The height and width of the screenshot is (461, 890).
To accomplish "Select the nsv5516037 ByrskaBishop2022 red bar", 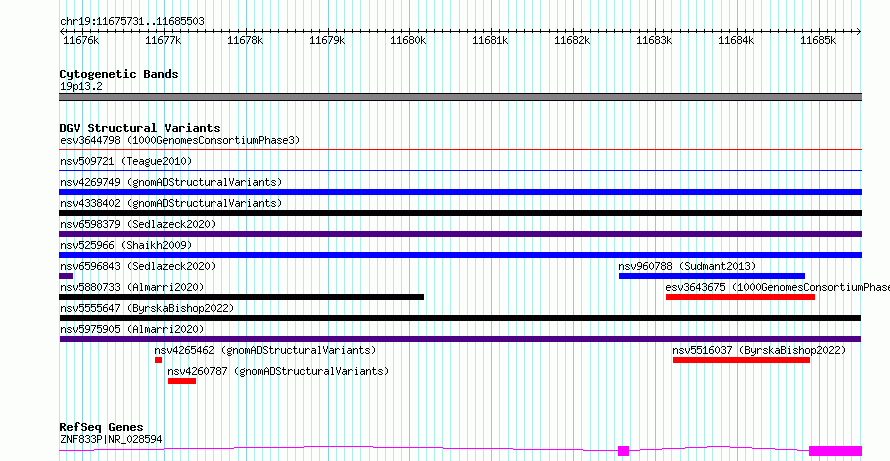I will [741, 360].
